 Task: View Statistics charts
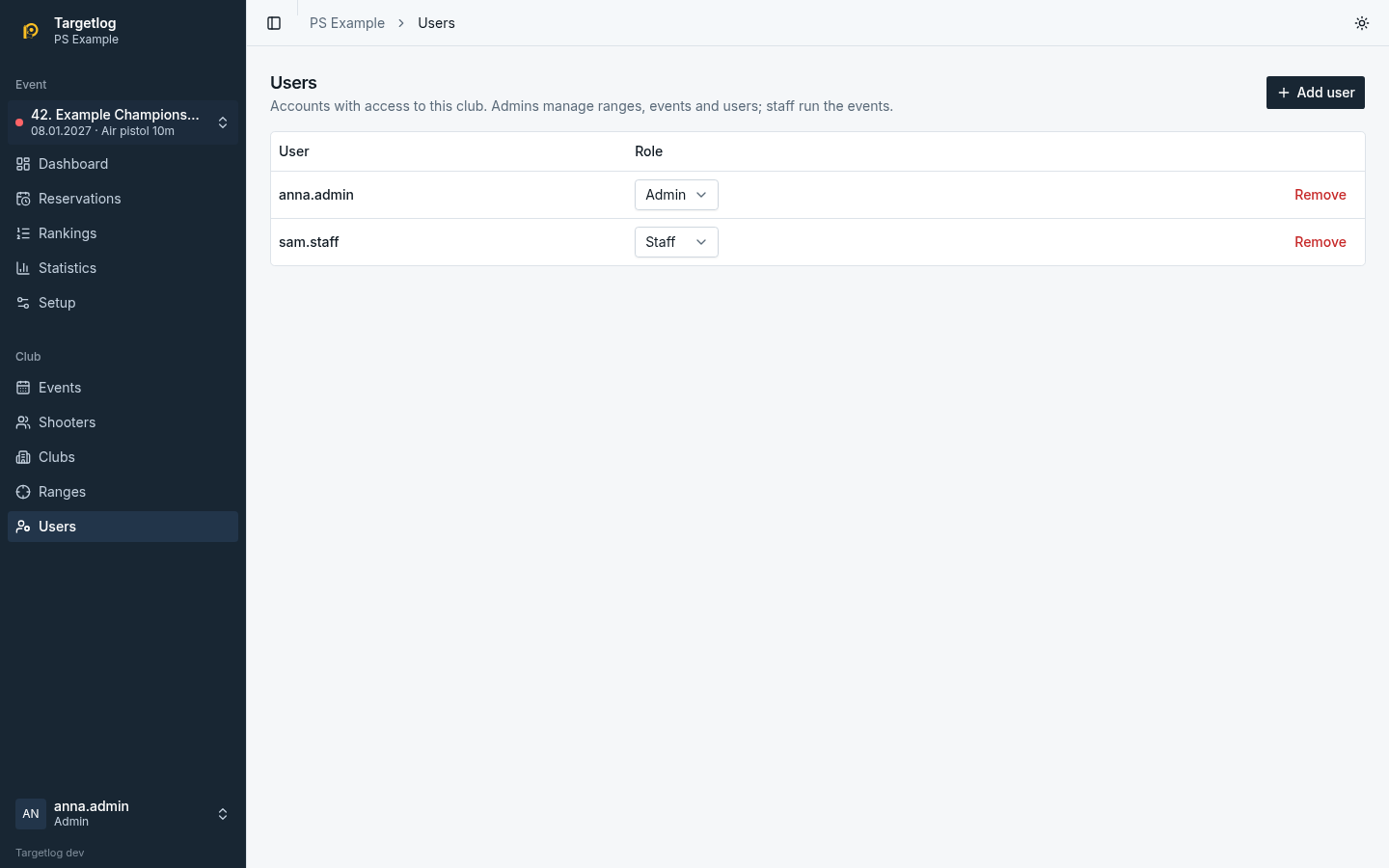coord(123,268)
